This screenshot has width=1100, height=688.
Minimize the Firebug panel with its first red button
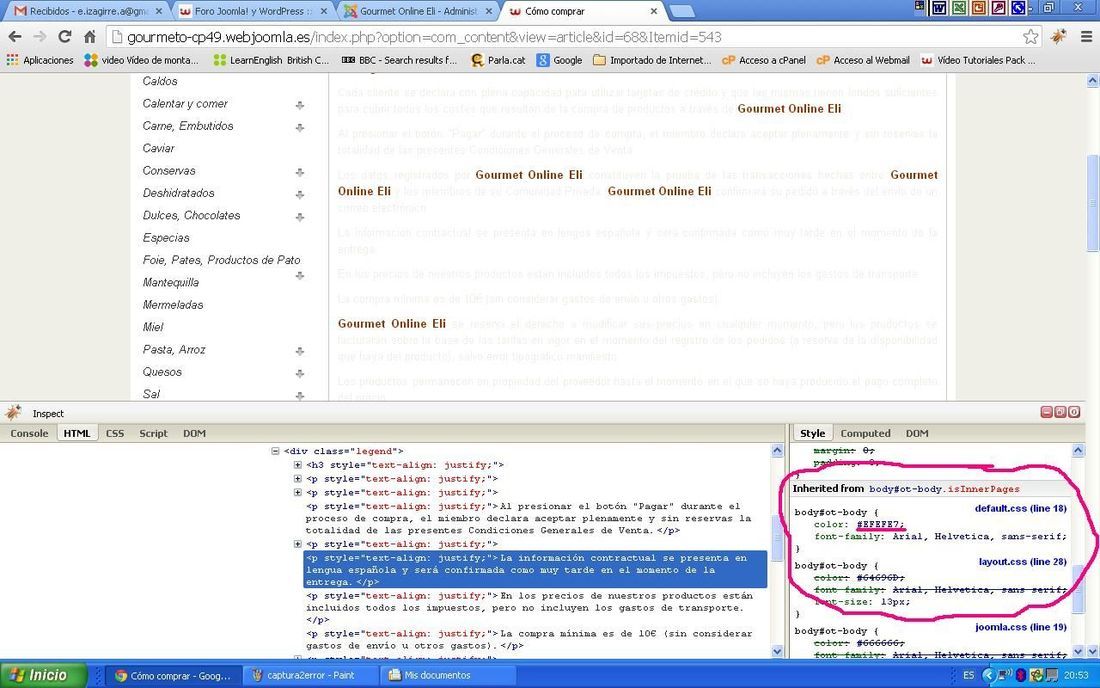1046,412
